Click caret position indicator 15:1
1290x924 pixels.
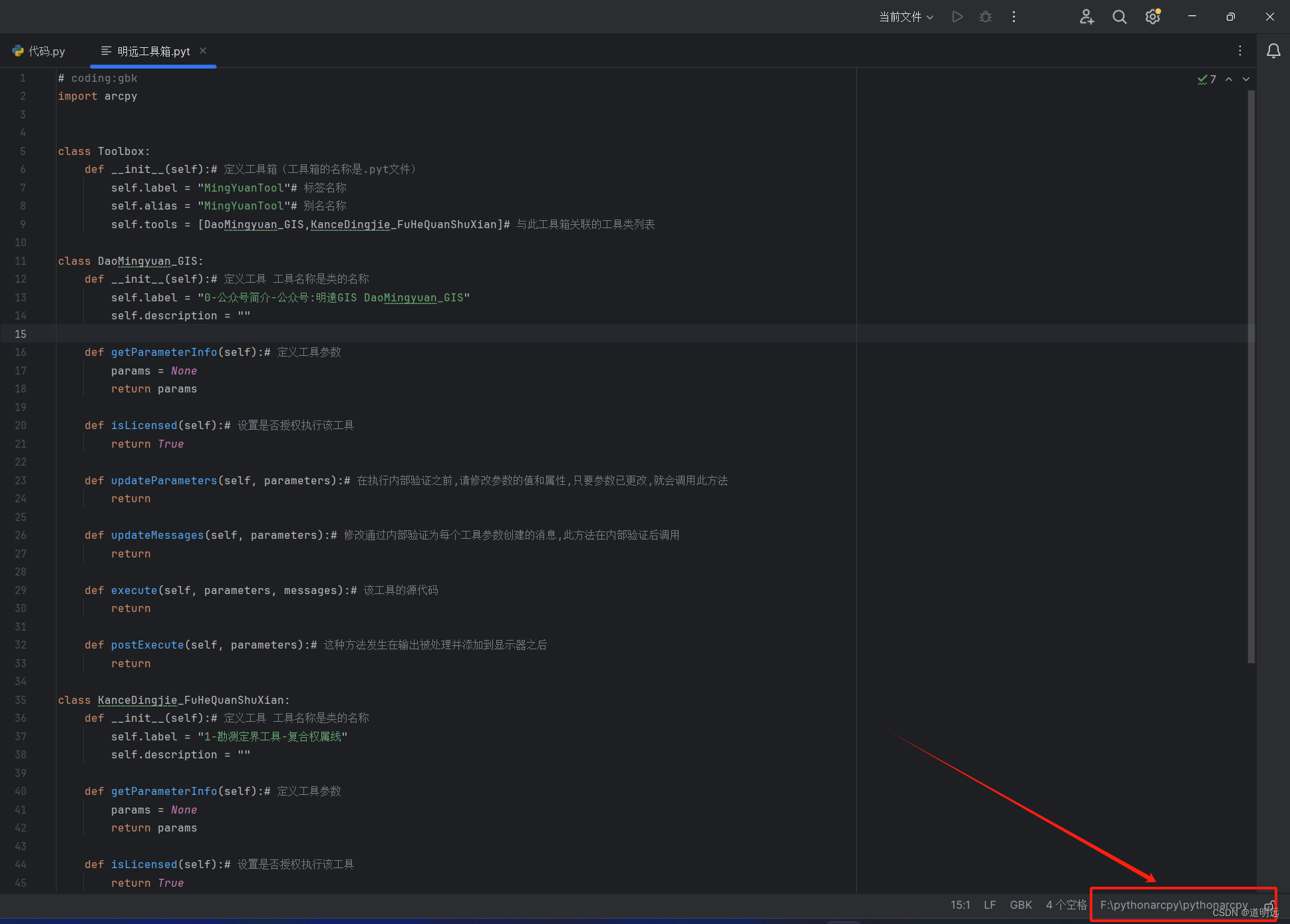click(x=961, y=905)
